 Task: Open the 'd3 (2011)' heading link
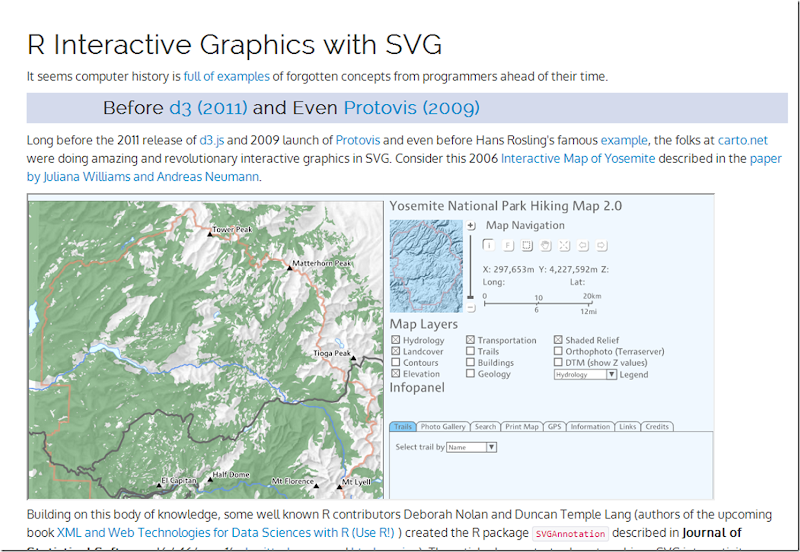pos(208,108)
